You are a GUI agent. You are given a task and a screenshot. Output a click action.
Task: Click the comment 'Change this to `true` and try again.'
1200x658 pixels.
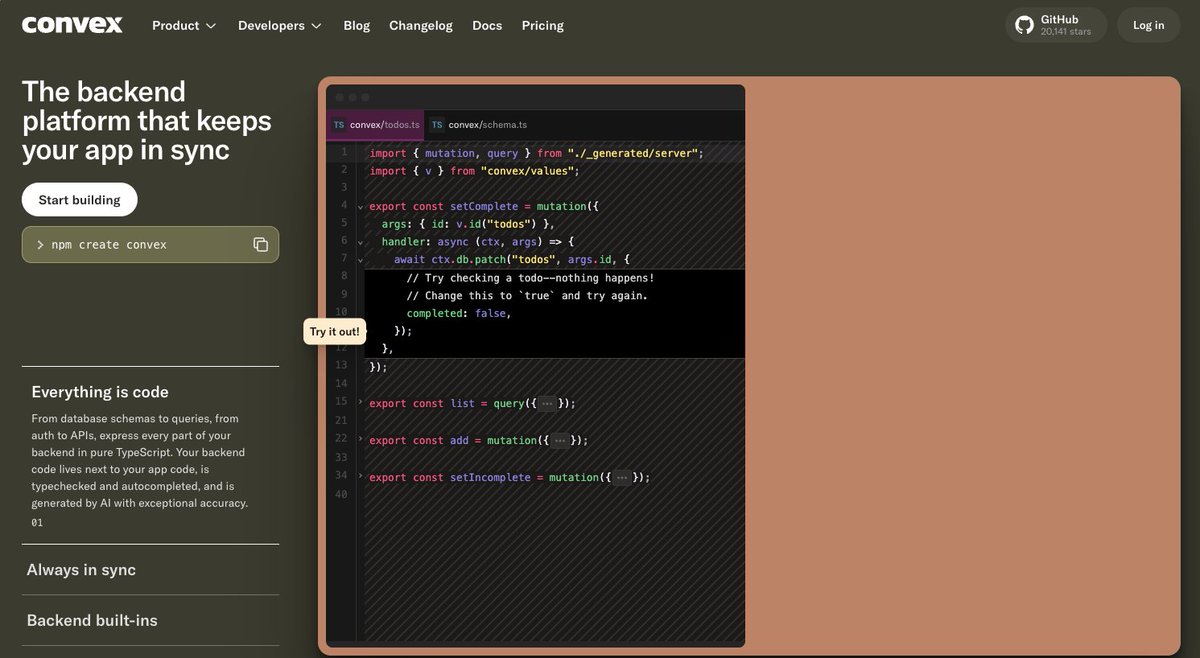click(x=527, y=296)
